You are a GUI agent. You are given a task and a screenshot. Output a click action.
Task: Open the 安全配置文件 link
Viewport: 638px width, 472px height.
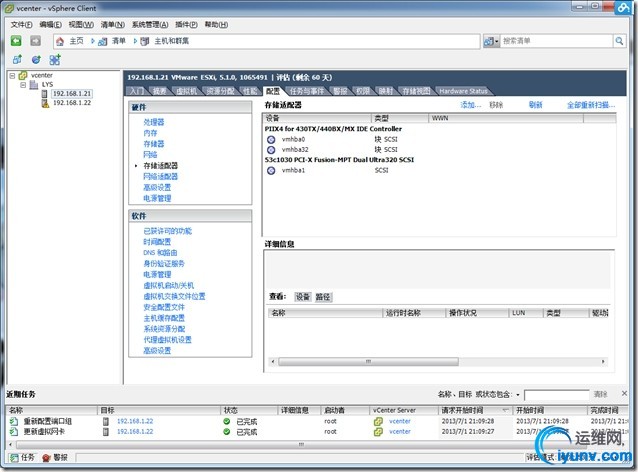coord(164,307)
